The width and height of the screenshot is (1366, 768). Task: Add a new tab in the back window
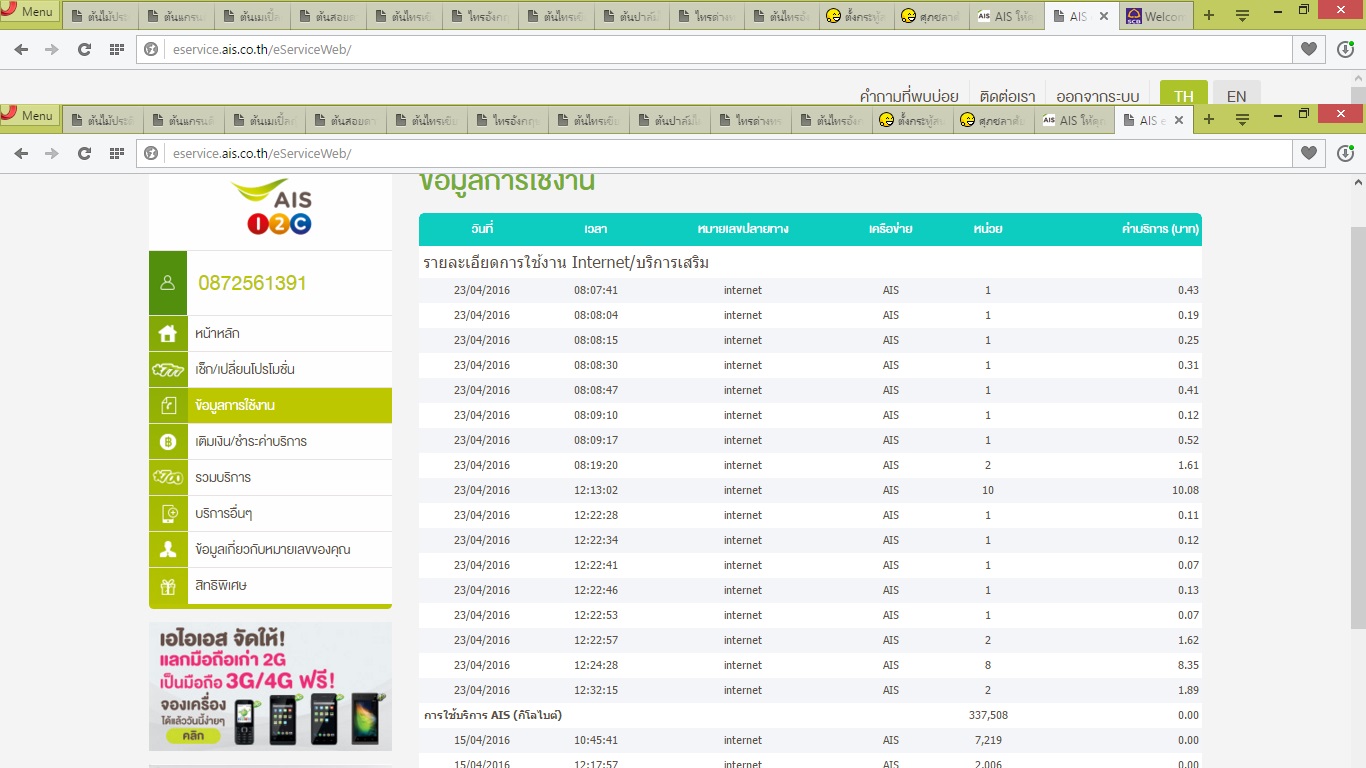tap(1209, 16)
